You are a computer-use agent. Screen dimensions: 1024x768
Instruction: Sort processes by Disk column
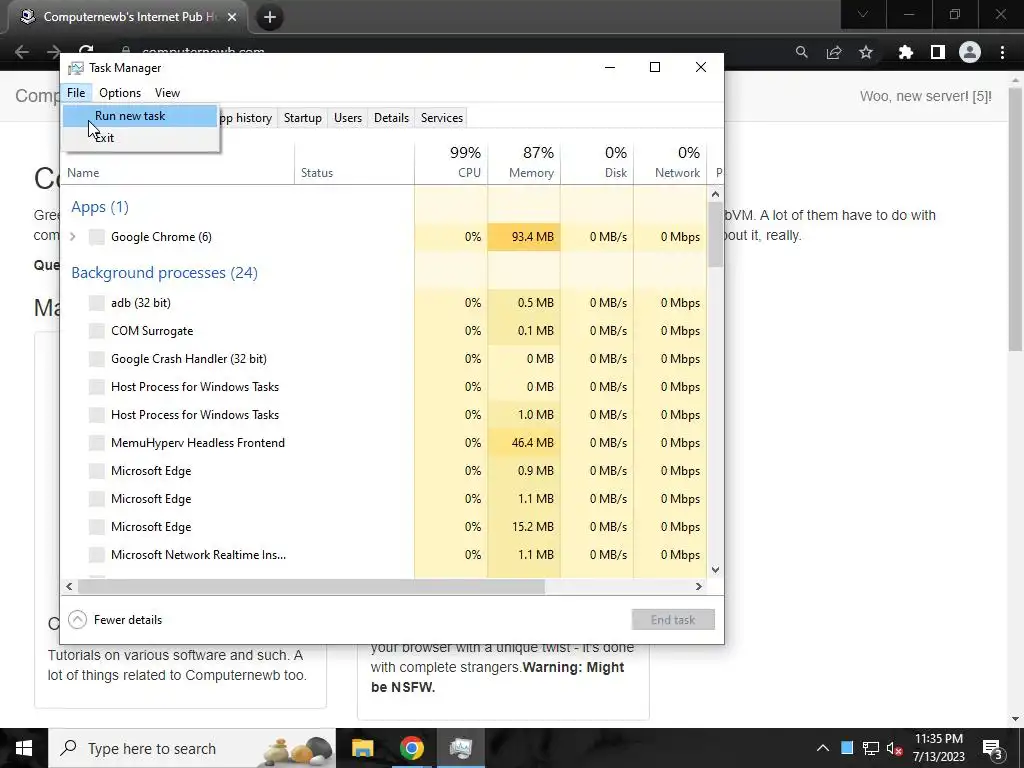[x=598, y=163]
